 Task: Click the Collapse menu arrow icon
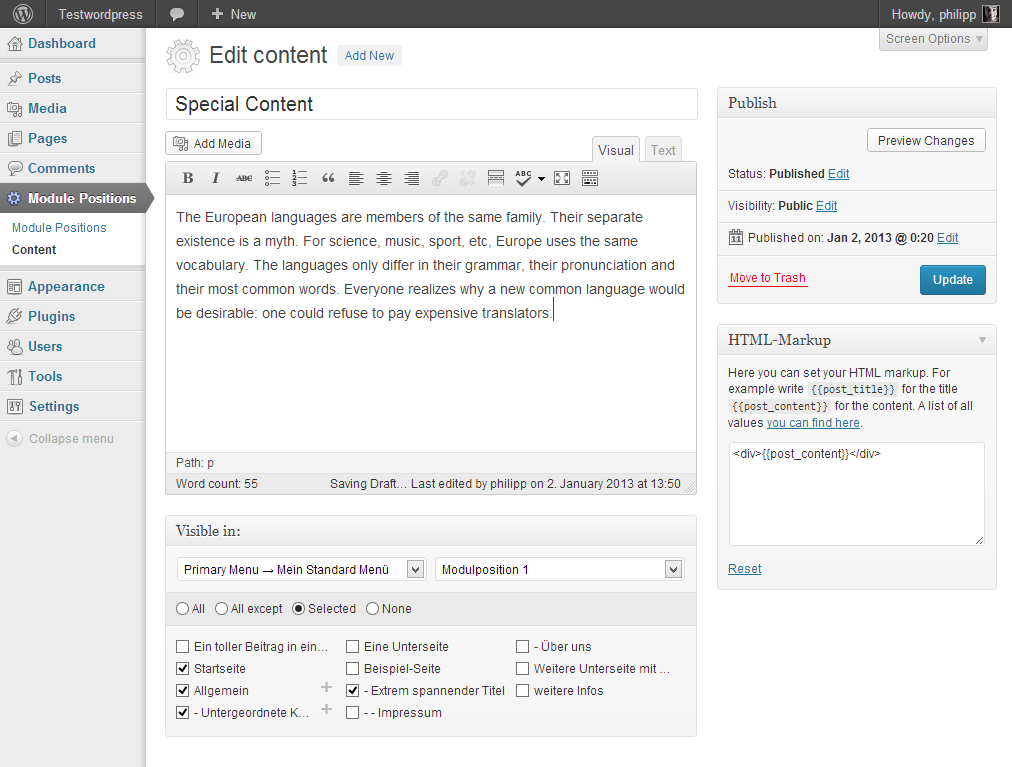[14, 438]
